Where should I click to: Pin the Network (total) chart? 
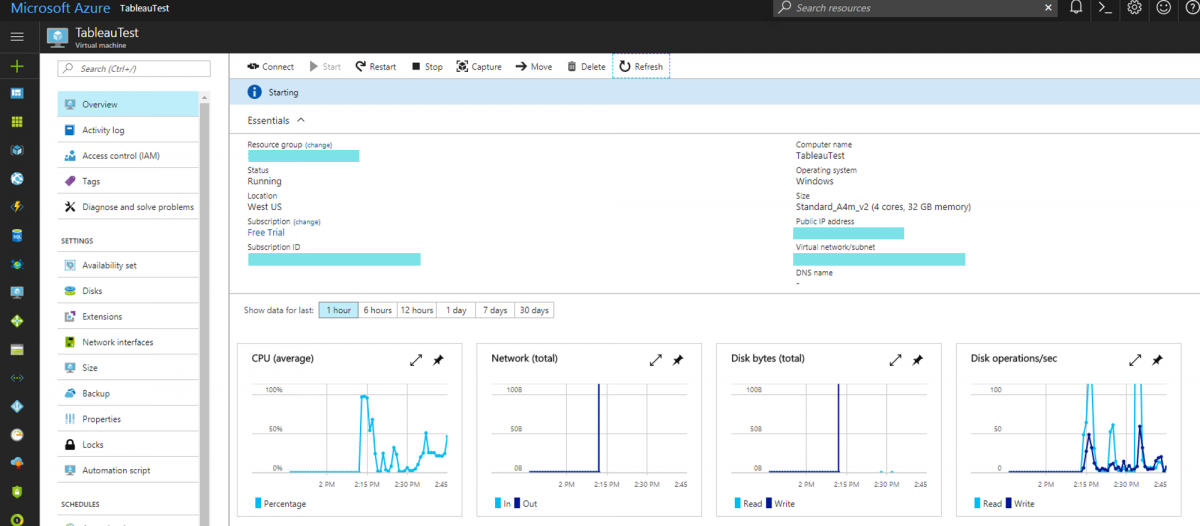[x=678, y=360]
